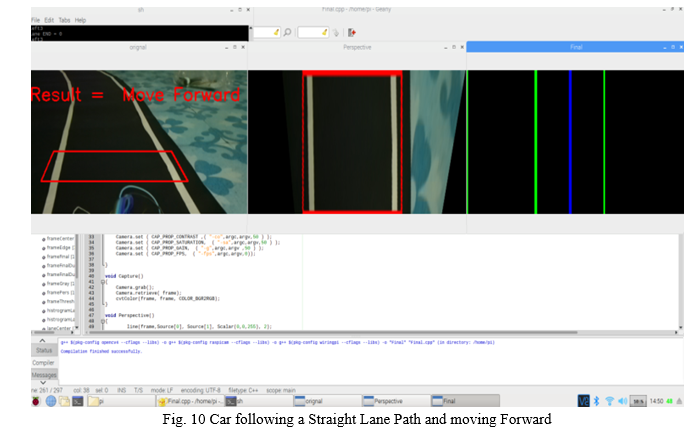Screen dimensions: 698x434
Task: Click 'Compilation finished successfully.' message
Action: click(101, 352)
